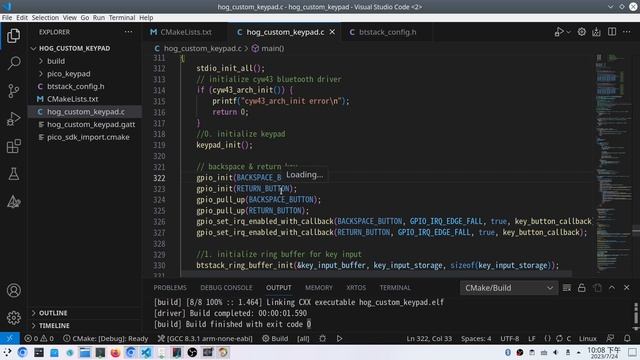The image size is (640, 360).
Task: Open the Manage gear in activity bar
Action: 13,318
